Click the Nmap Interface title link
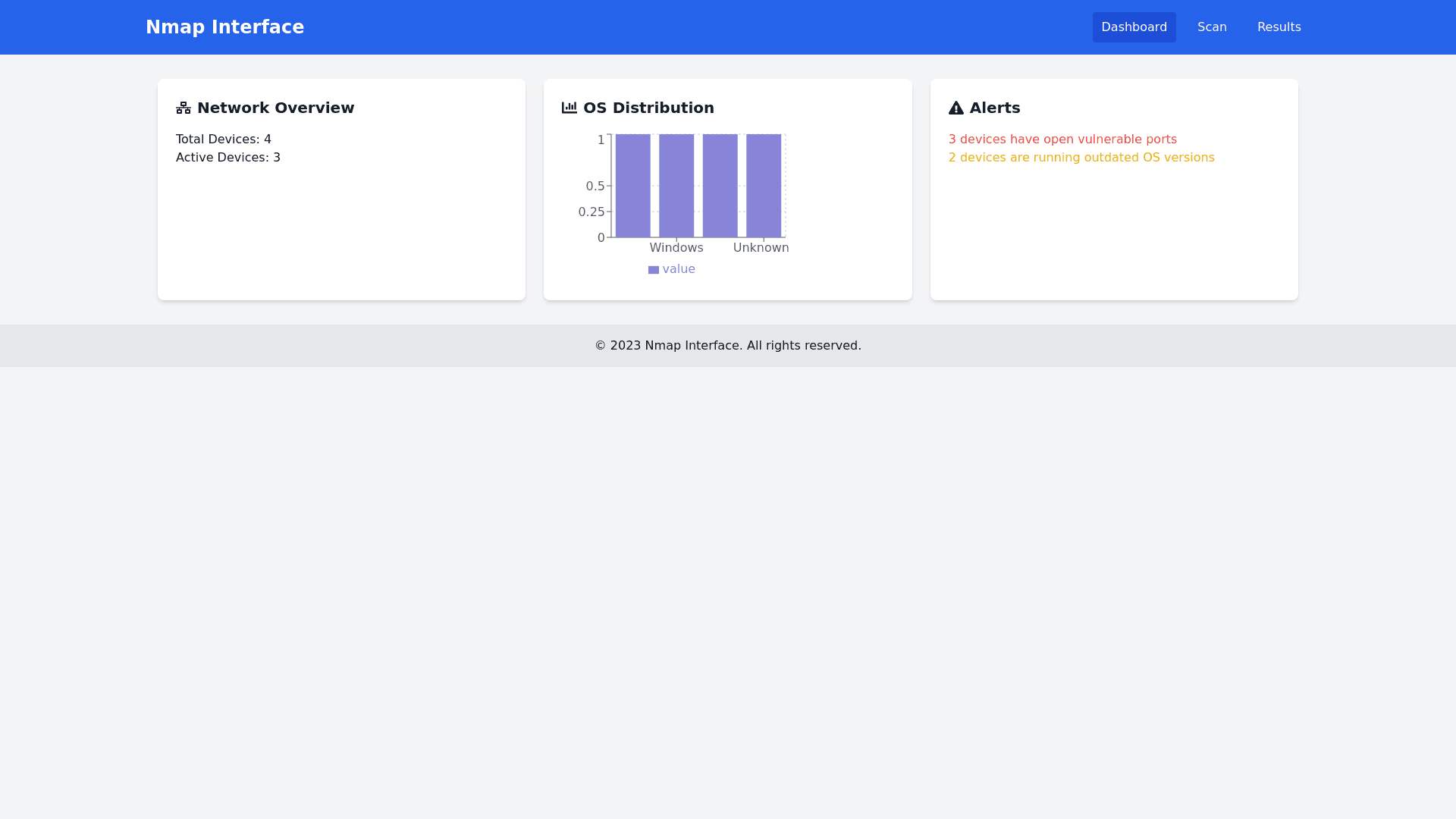This screenshot has width=1456, height=819. tap(224, 27)
